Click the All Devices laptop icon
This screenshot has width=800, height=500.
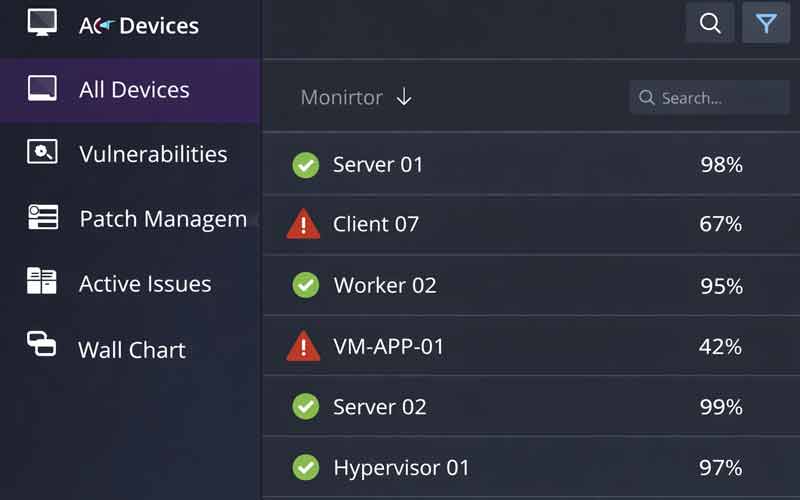coord(42,89)
